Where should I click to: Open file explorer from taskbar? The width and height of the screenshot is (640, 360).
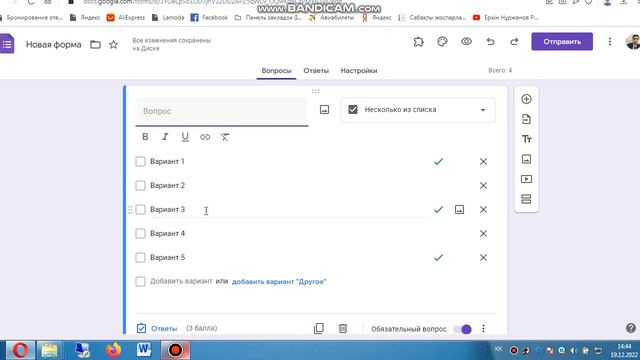[49, 350]
